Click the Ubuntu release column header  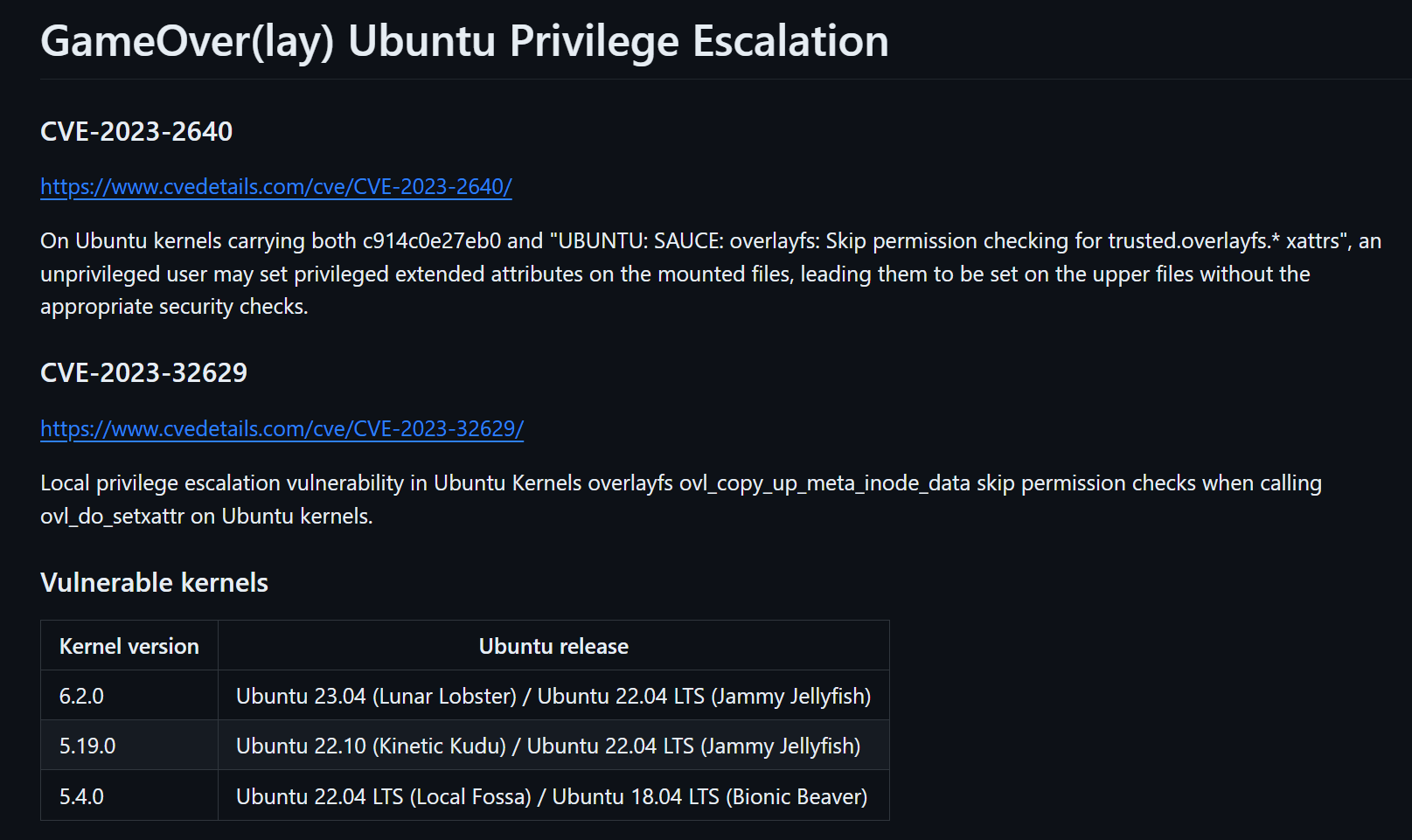pyautogui.click(x=553, y=647)
